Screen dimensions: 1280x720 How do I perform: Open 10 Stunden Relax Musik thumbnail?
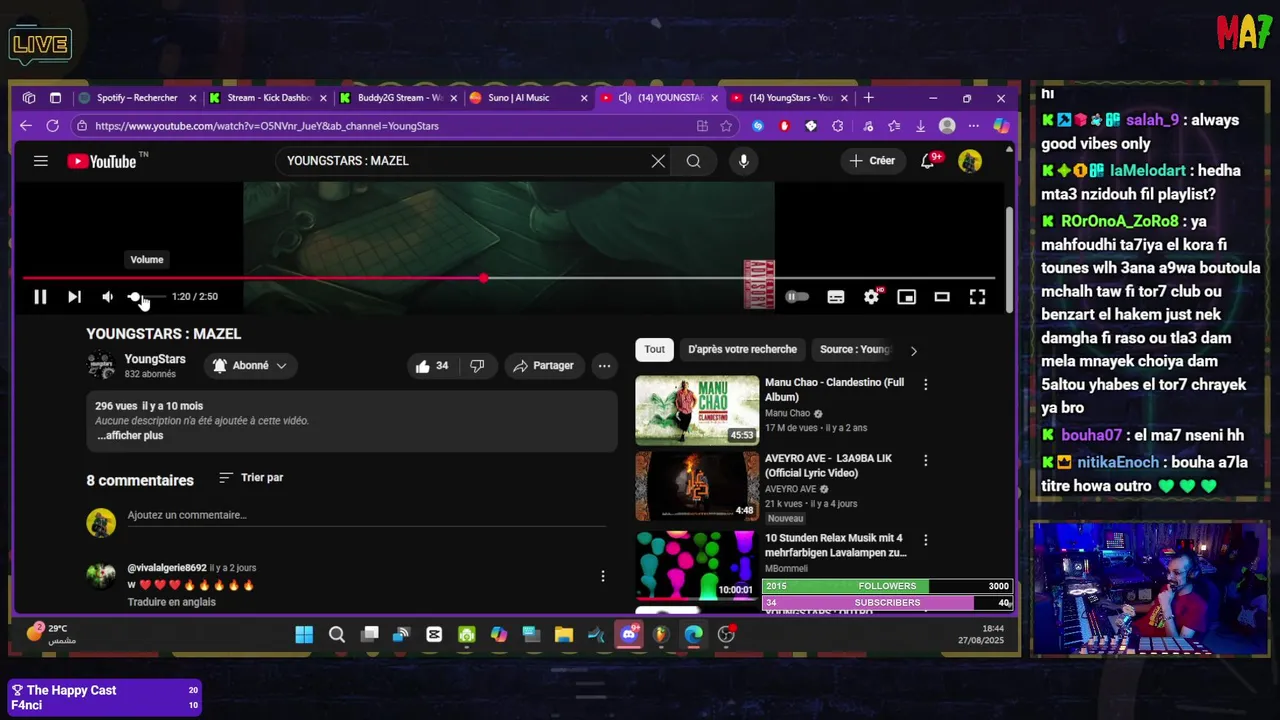coord(697,564)
